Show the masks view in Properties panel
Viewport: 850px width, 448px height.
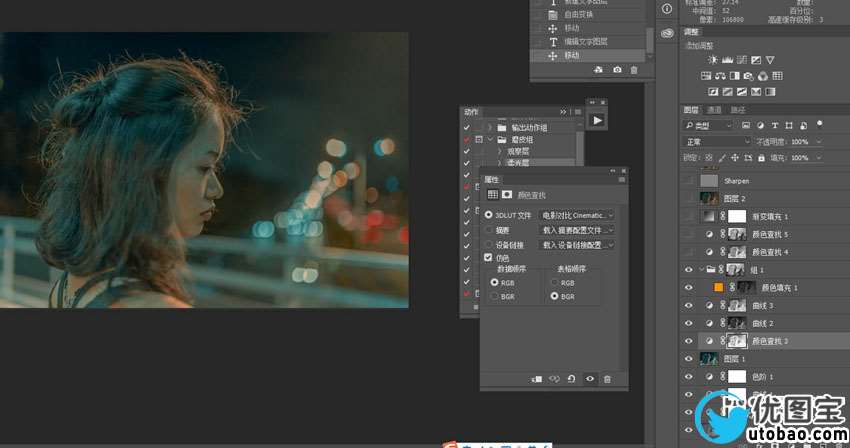coord(507,194)
